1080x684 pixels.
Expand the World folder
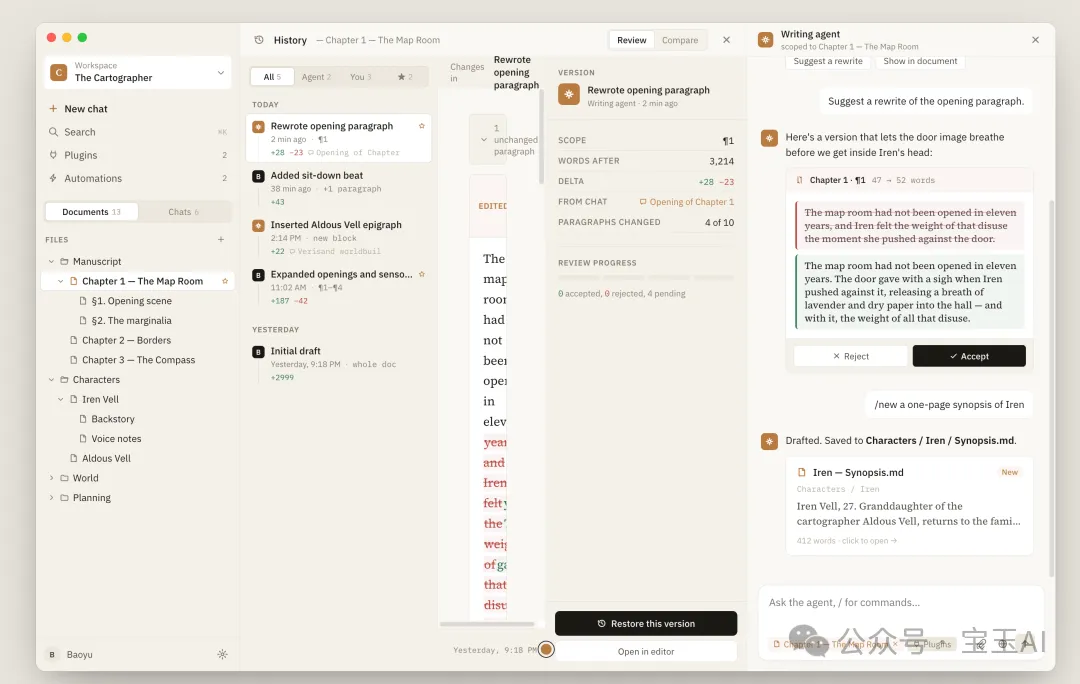click(x=51, y=478)
